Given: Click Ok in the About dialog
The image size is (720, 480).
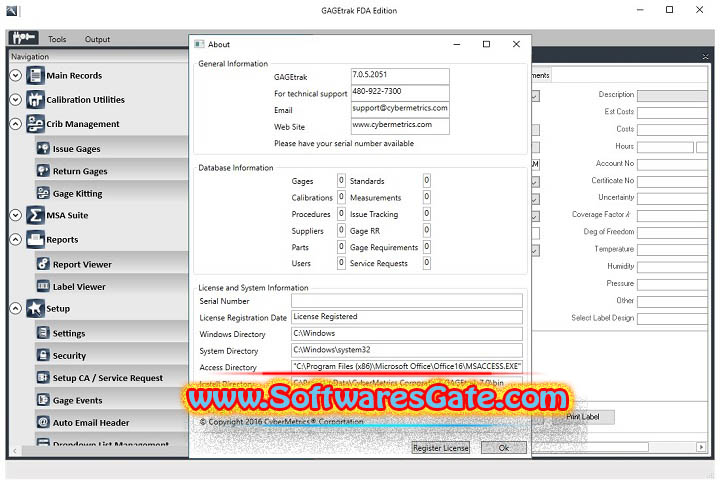Looking at the screenshot, I should click(504, 448).
